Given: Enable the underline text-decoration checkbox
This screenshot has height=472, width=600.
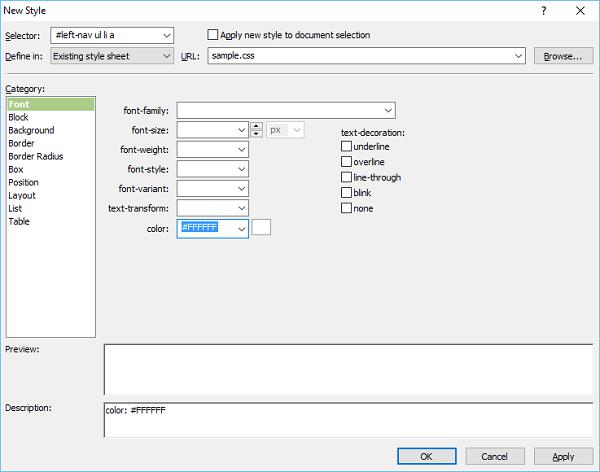Looking at the screenshot, I should [x=347, y=146].
